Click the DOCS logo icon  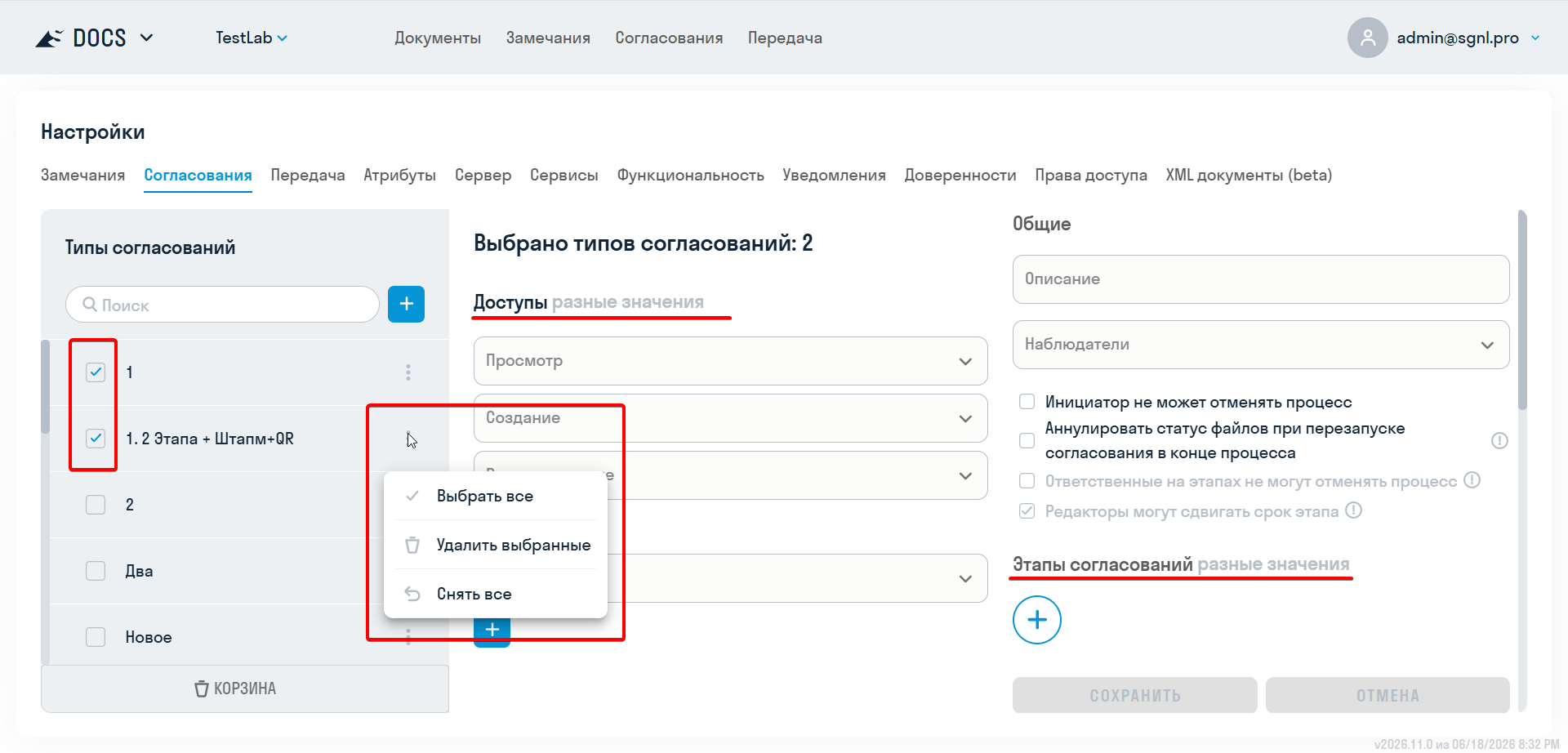(x=49, y=38)
